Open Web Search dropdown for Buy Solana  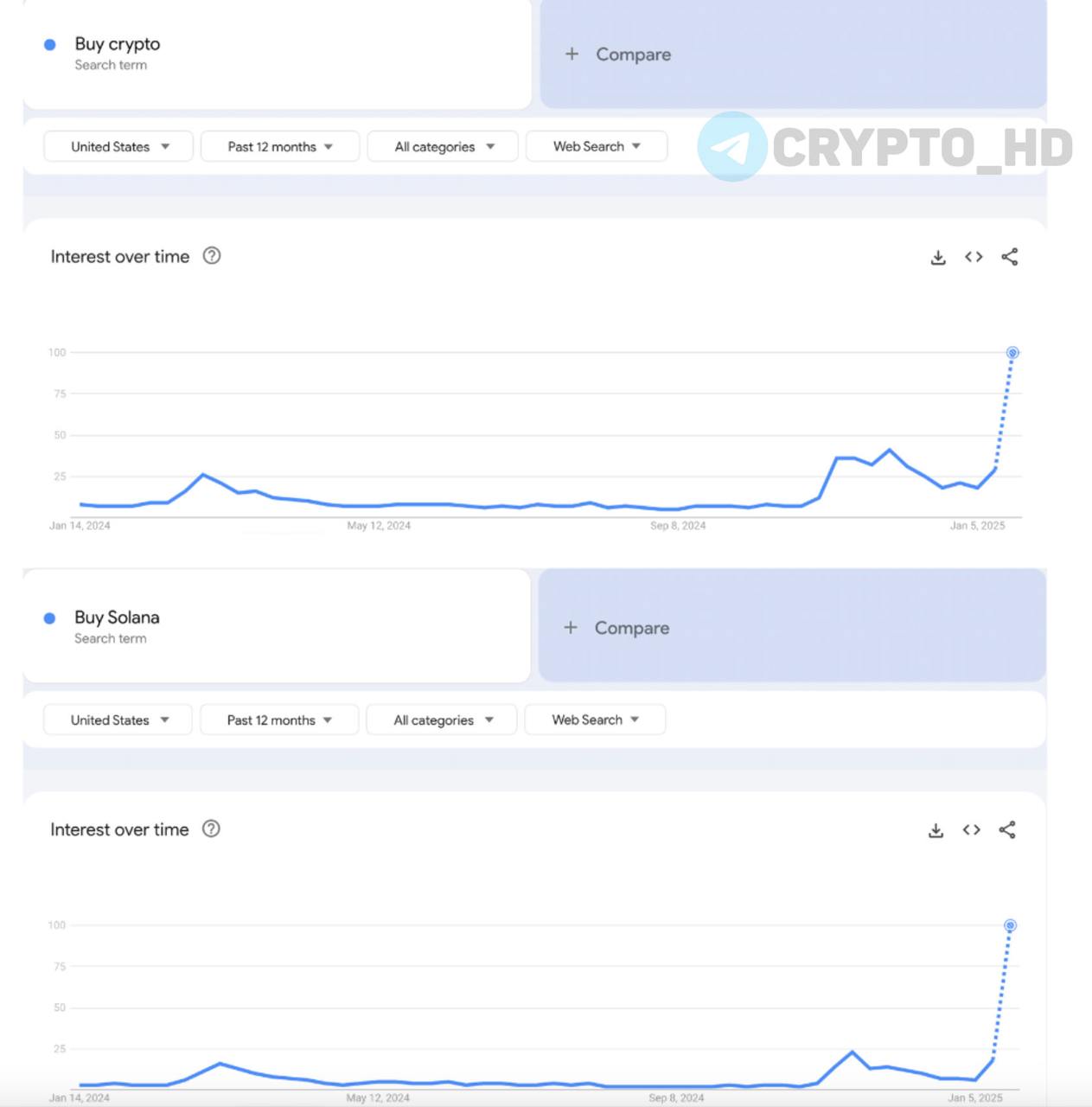point(596,720)
